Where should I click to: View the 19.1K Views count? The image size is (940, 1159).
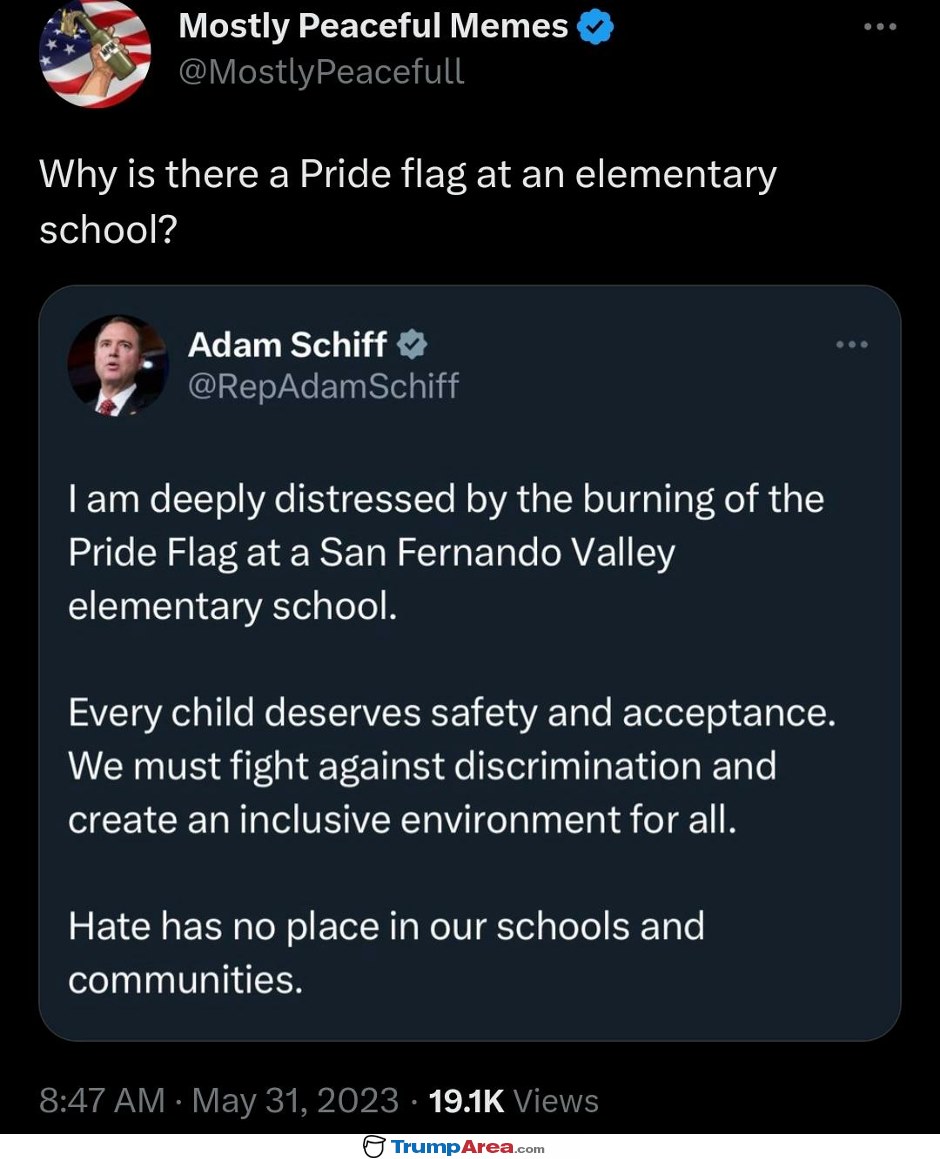coord(514,1101)
